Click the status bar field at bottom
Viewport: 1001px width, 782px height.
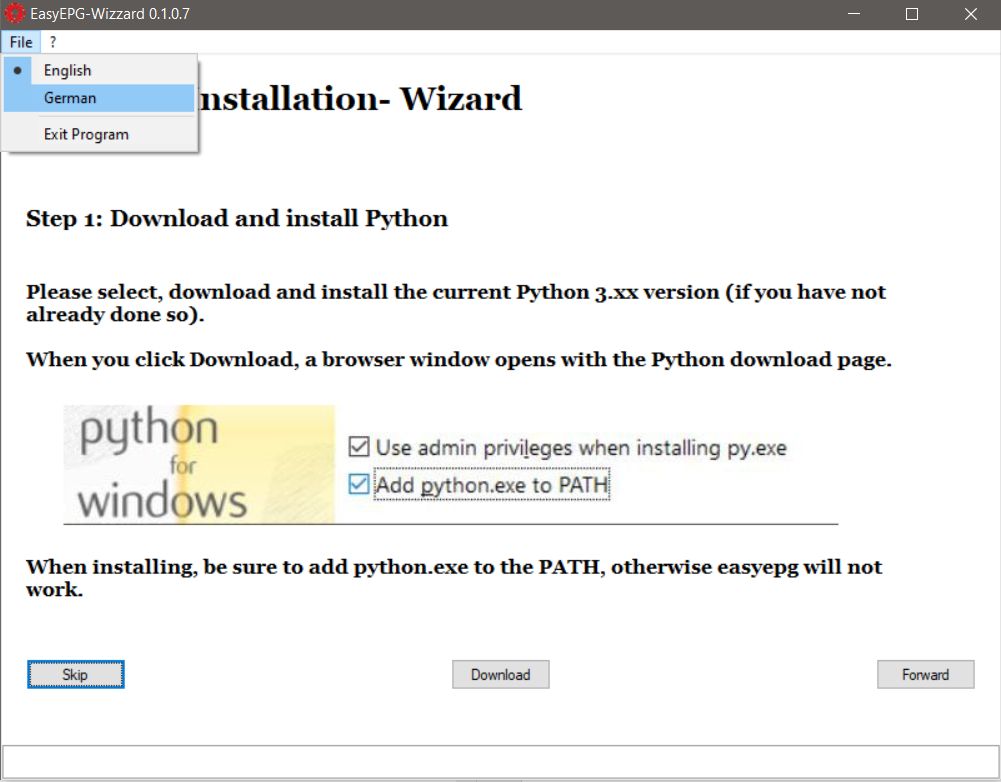tap(500, 762)
